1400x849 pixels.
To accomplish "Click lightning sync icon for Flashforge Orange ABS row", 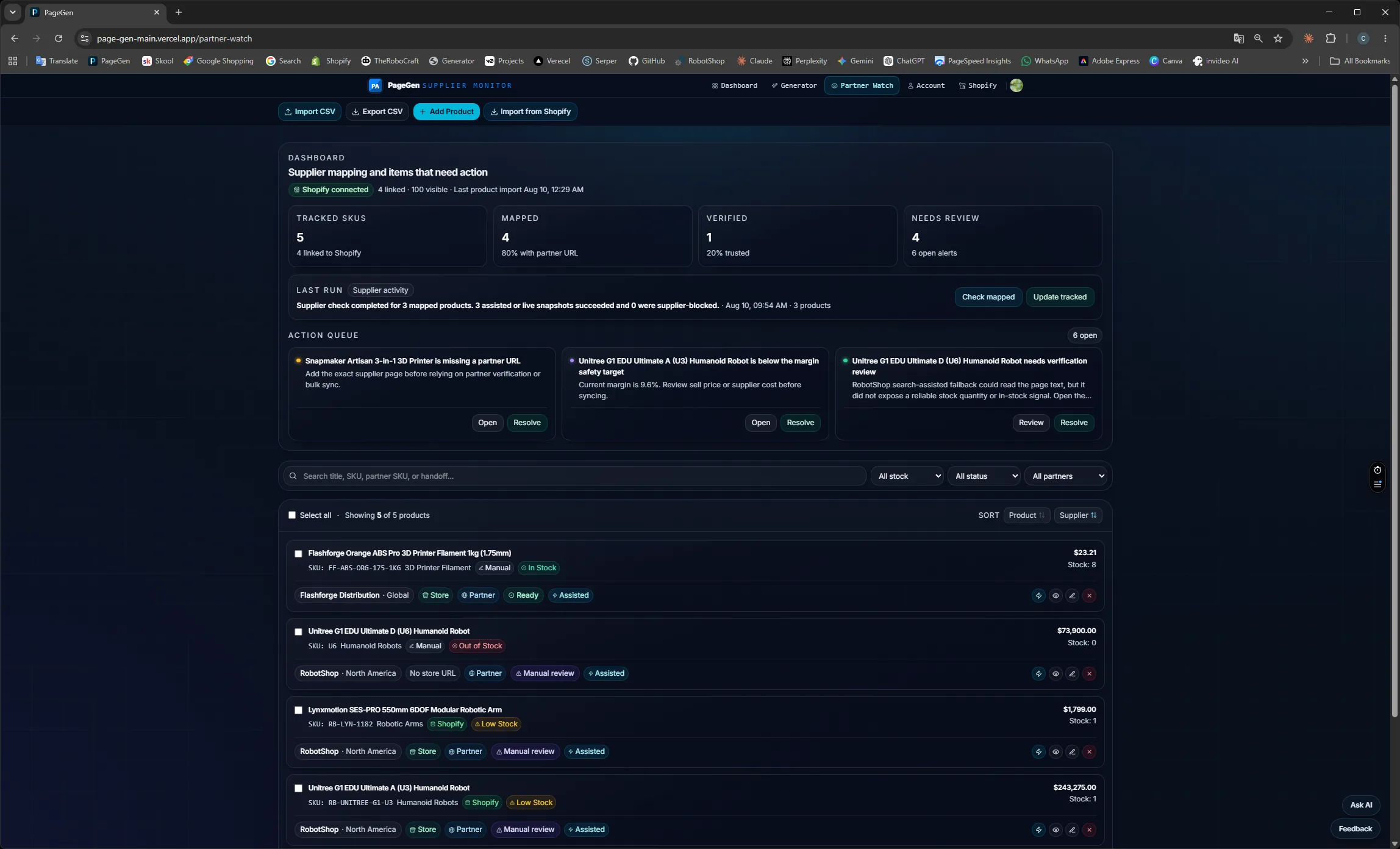I will (x=1038, y=595).
